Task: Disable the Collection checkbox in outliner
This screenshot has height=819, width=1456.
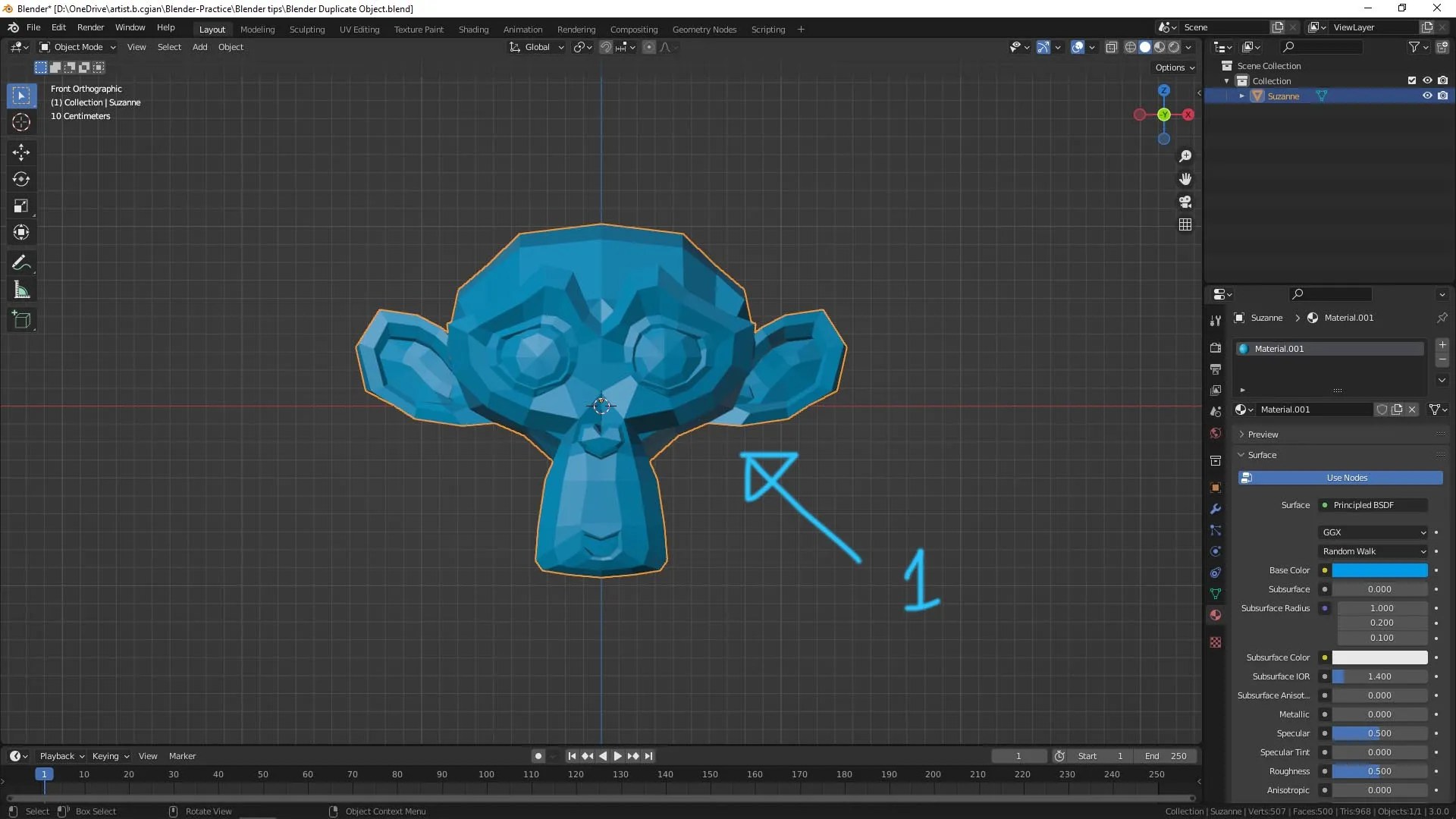Action: click(1412, 80)
